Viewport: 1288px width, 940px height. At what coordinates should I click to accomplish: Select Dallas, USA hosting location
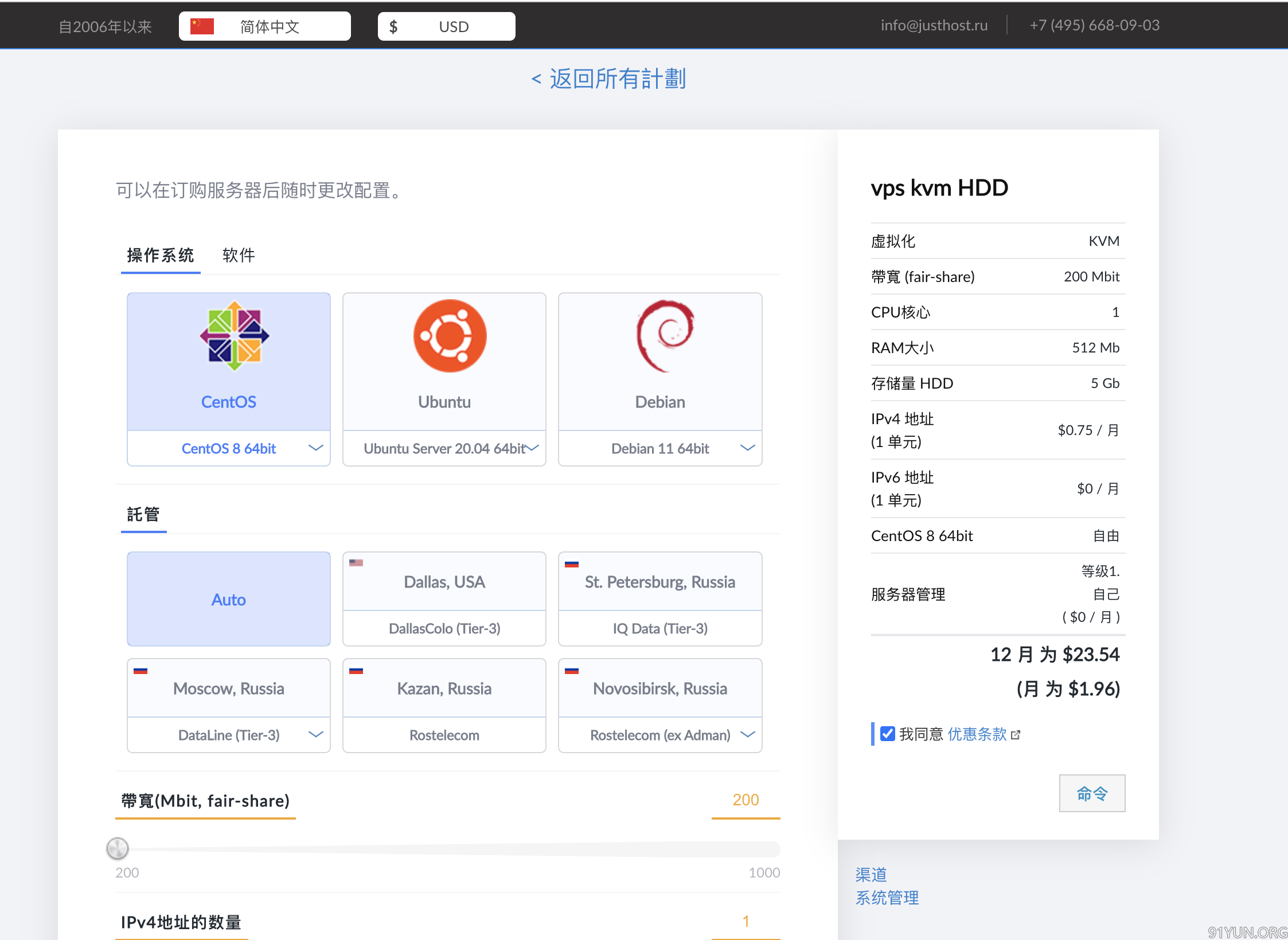click(444, 582)
